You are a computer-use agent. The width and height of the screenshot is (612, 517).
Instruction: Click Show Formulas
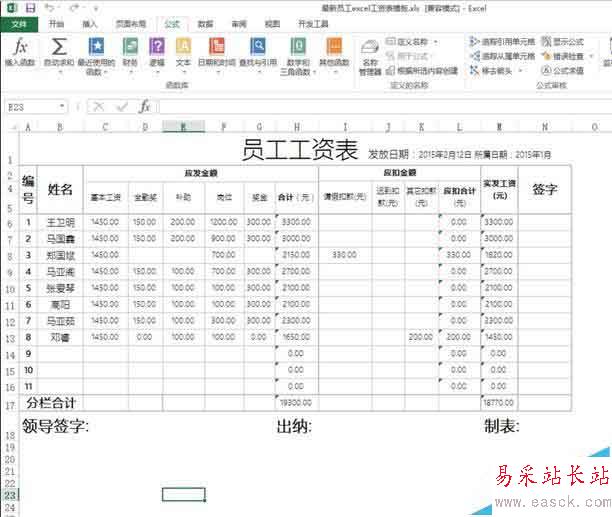562,41
